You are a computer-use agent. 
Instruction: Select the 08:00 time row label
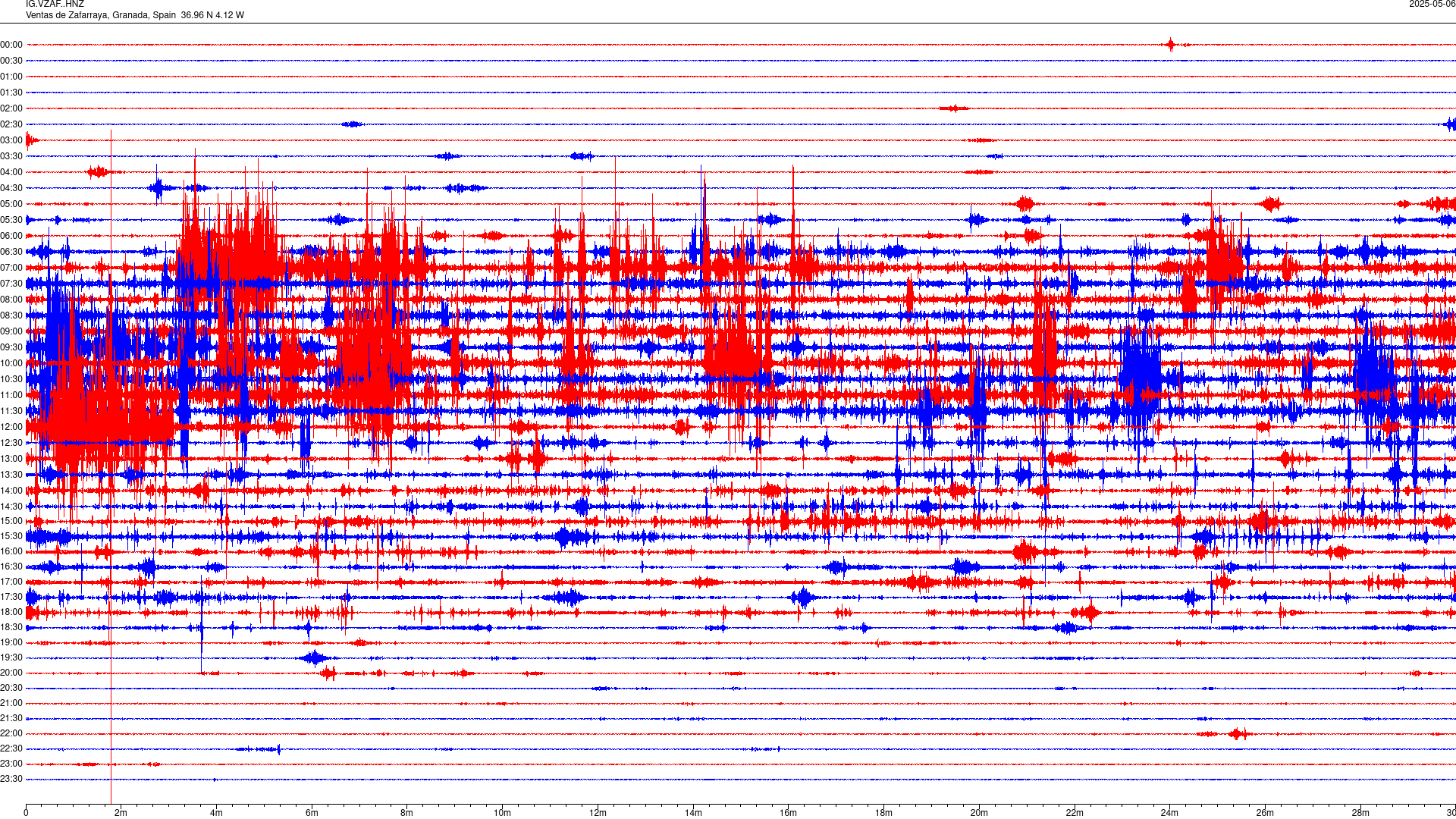click(x=11, y=300)
